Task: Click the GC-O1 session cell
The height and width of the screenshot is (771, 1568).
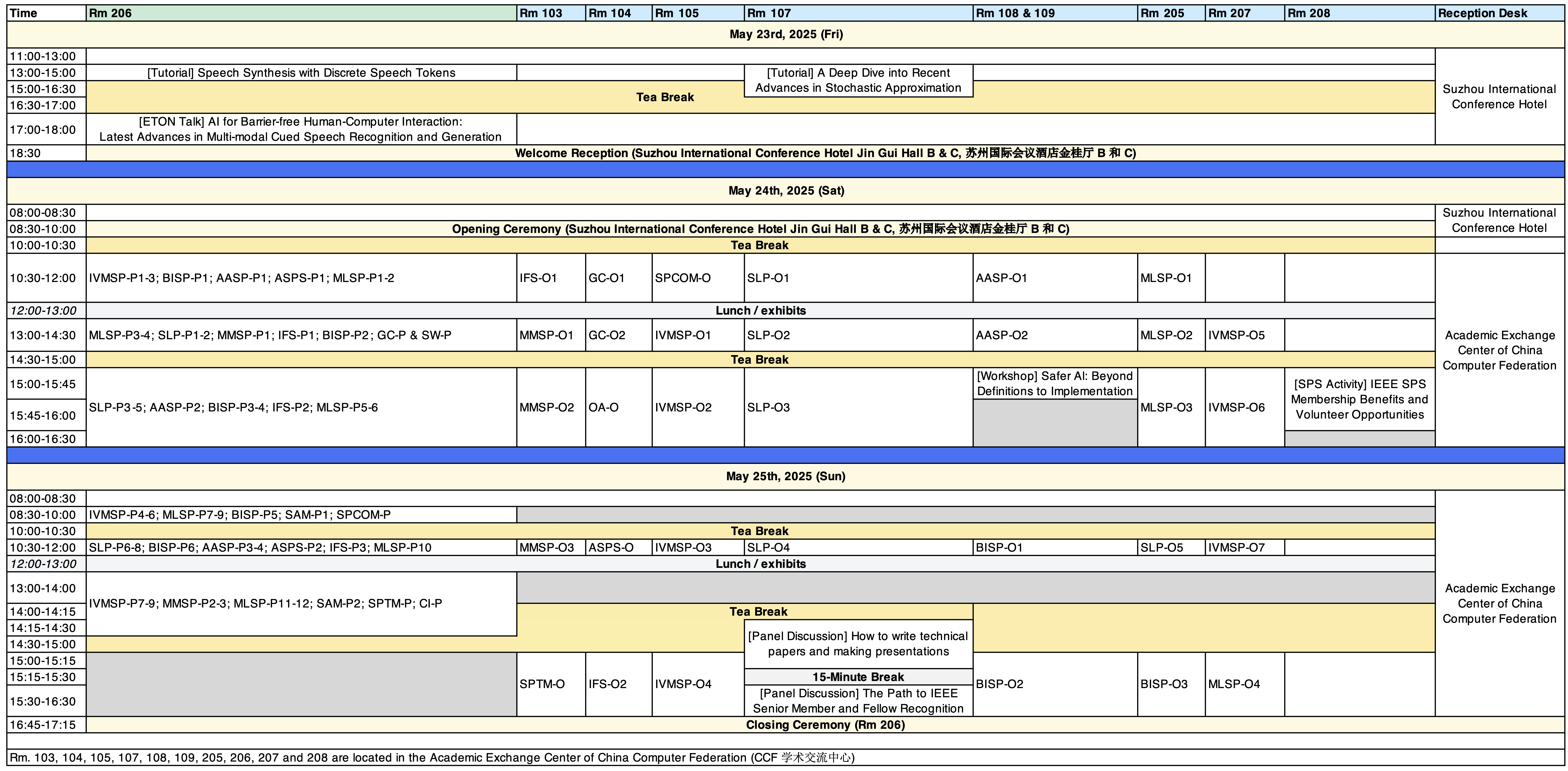Action: tap(618, 278)
